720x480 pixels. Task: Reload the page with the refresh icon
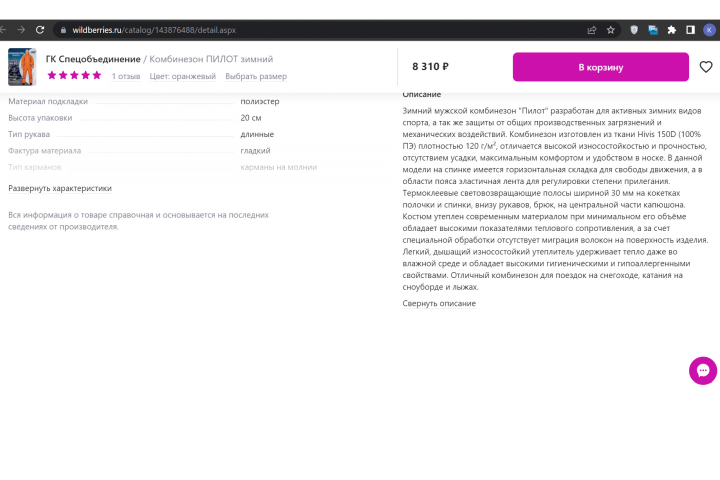click(40, 30)
